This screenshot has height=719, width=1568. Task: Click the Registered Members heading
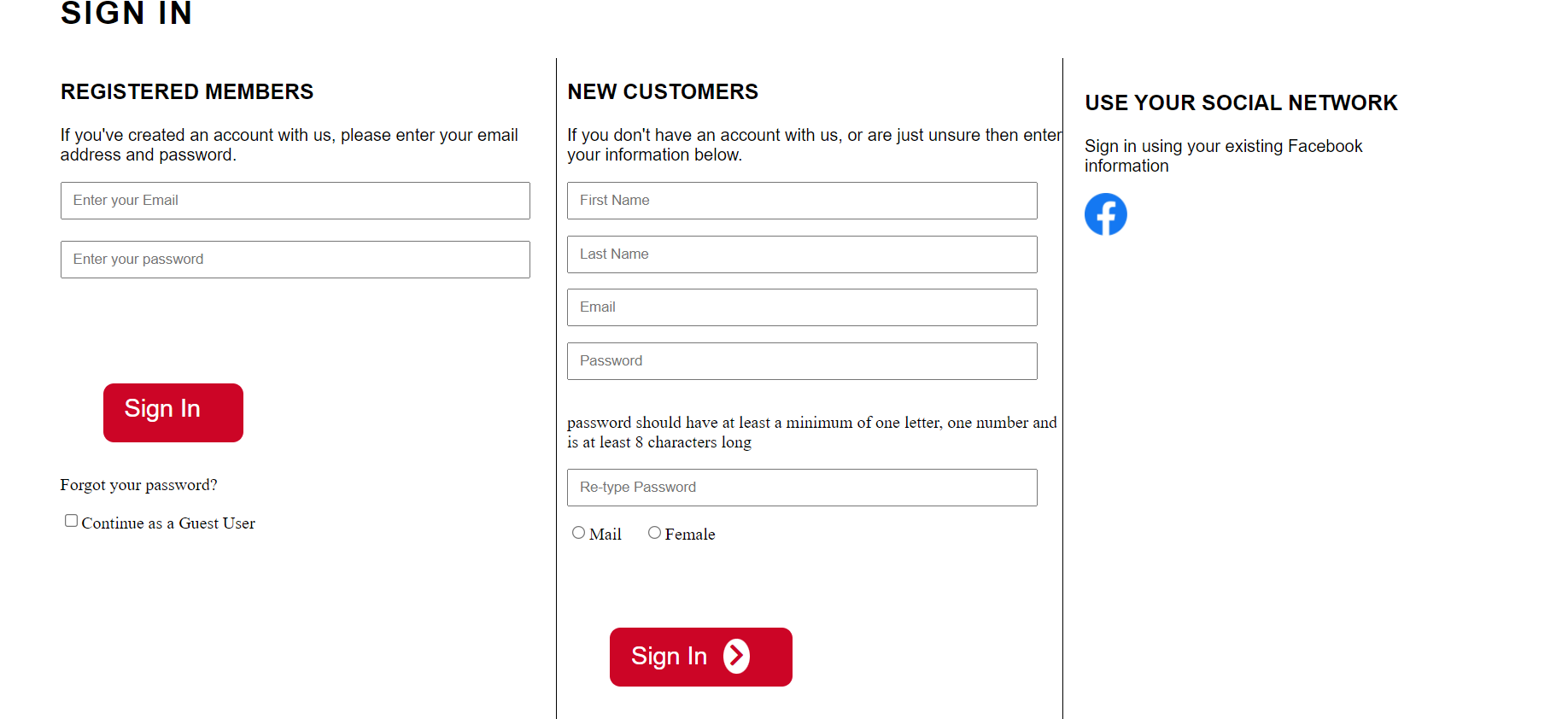(x=187, y=91)
